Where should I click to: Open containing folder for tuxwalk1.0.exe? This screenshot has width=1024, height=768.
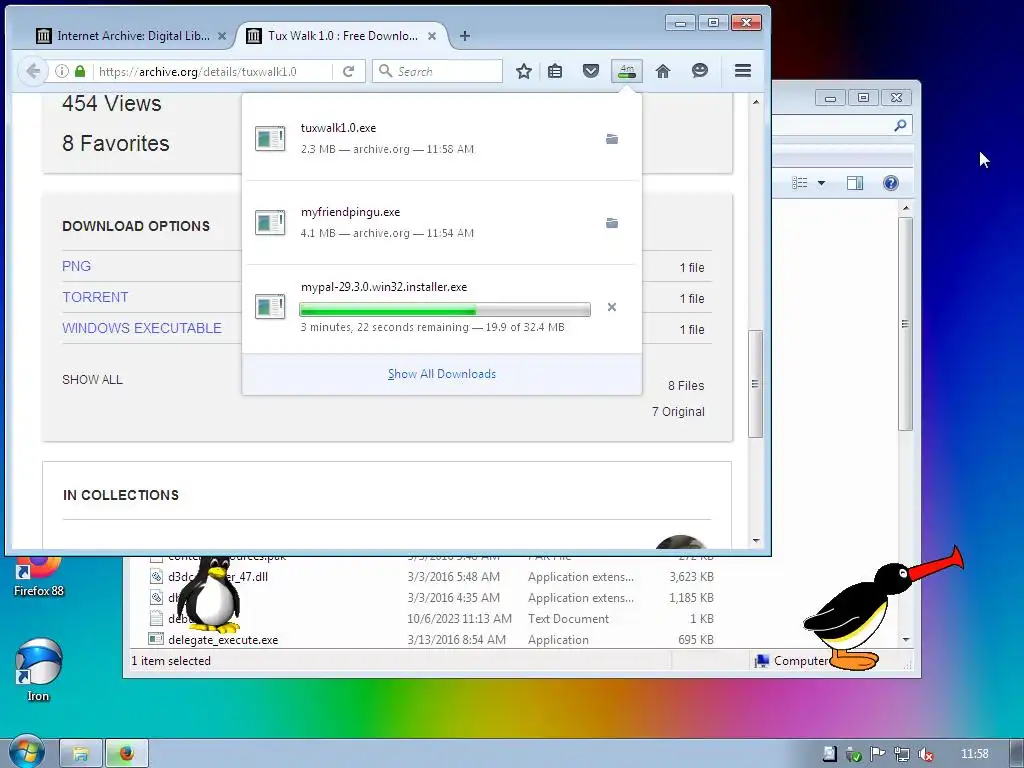click(x=612, y=139)
